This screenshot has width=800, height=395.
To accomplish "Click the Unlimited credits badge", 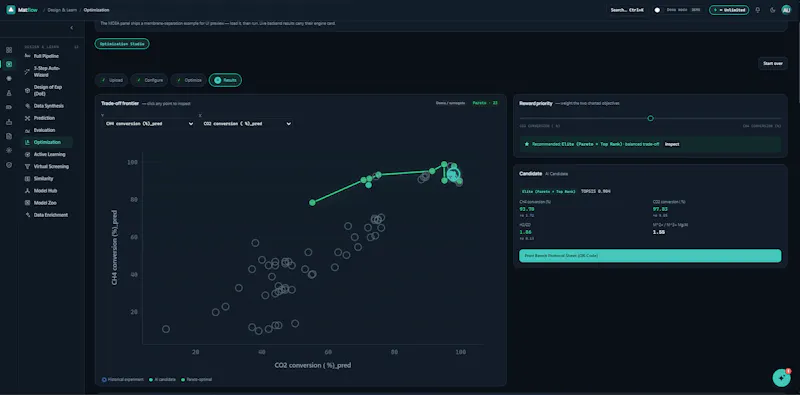I will coord(729,10).
